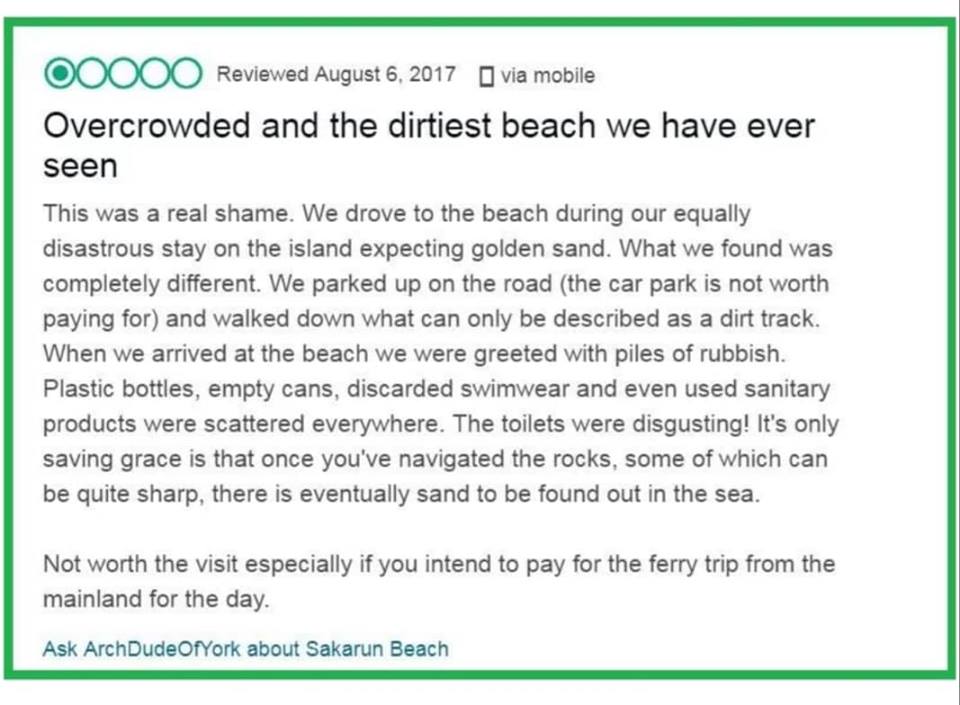Click the third rating bubble
This screenshot has width=960, height=705.
click(x=123, y=75)
